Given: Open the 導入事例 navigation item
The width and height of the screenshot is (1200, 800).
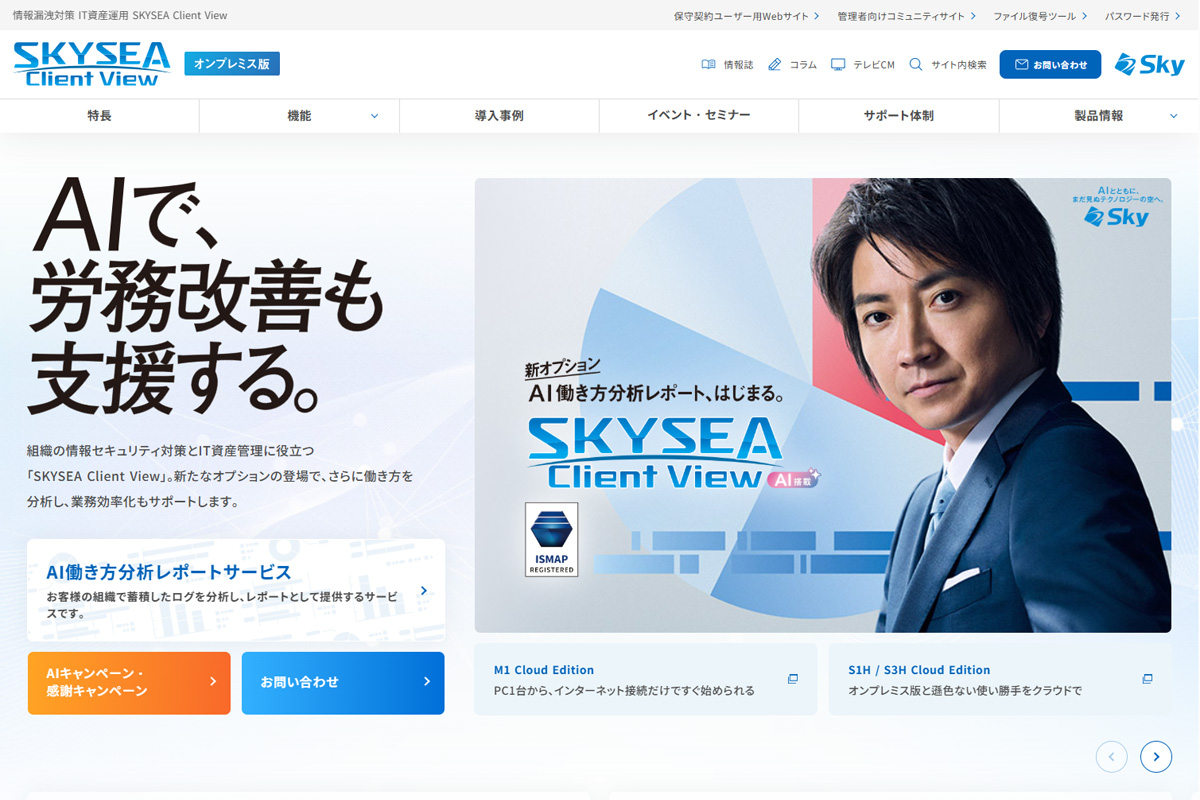Looking at the screenshot, I should click(499, 116).
